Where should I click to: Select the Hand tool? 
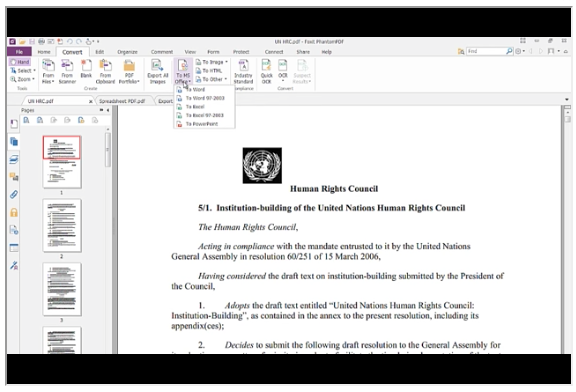(20, 62)
